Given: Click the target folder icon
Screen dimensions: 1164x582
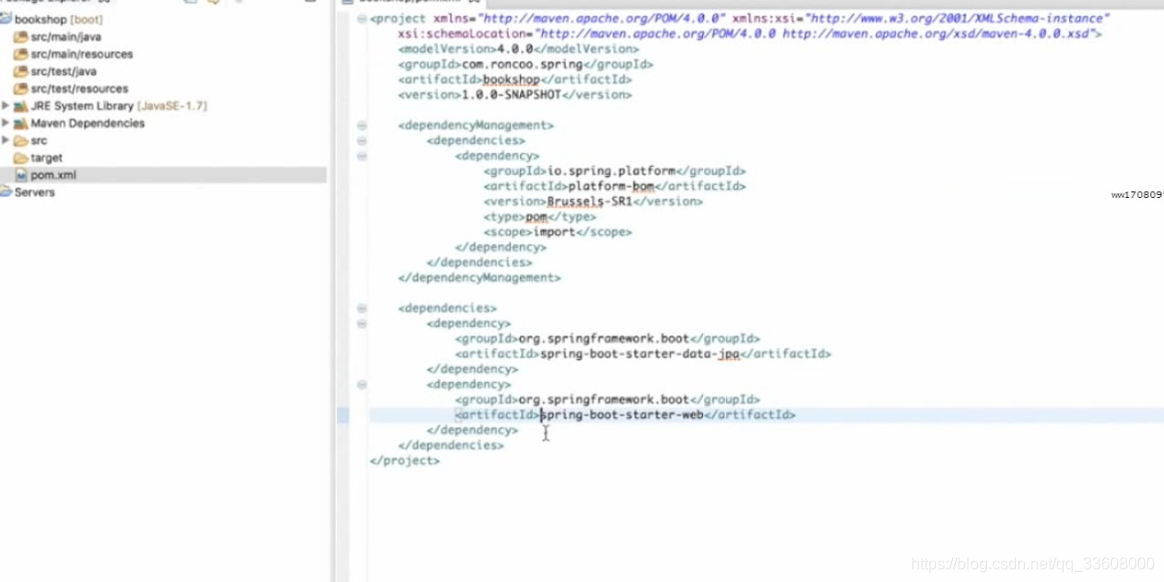Looking at the screenshot, I should pos(21,157).
